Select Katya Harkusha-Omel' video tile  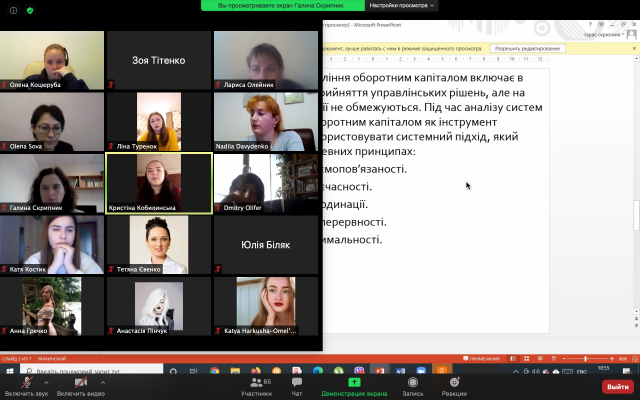pyautogui.click(x=266, y=307)
